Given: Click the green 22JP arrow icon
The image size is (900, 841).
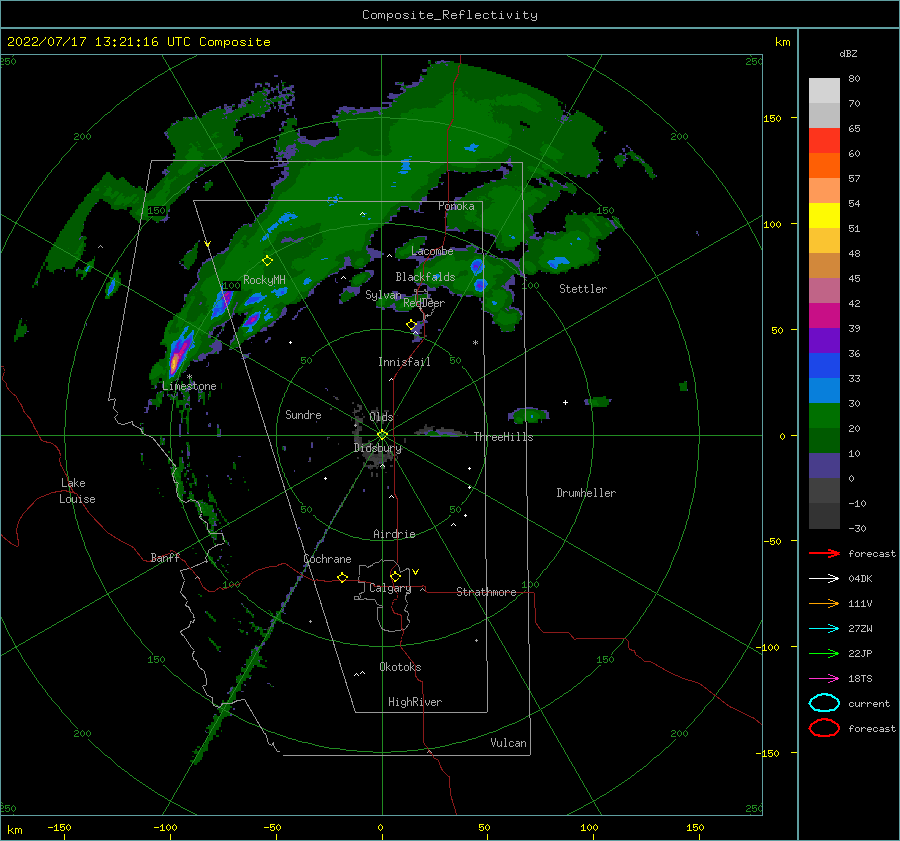Looking at the screenshot, I should (824, 653).
